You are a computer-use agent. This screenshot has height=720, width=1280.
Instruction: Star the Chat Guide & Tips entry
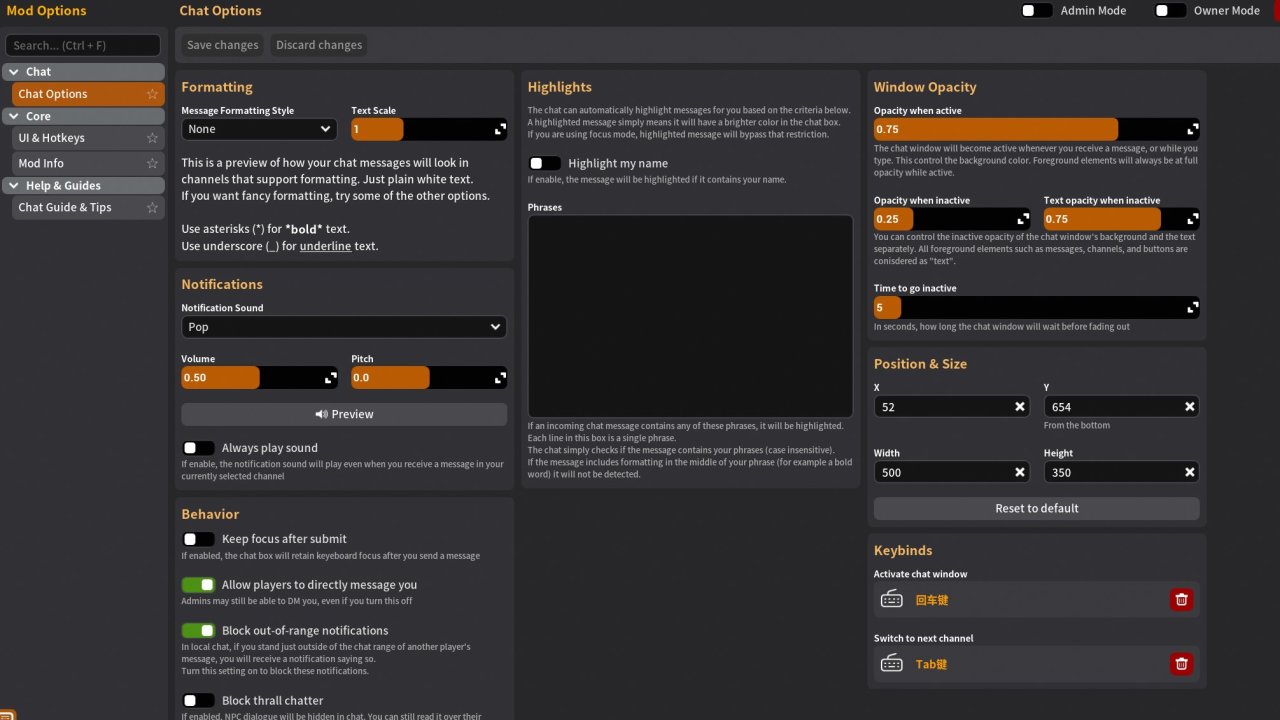click(152, 207)
